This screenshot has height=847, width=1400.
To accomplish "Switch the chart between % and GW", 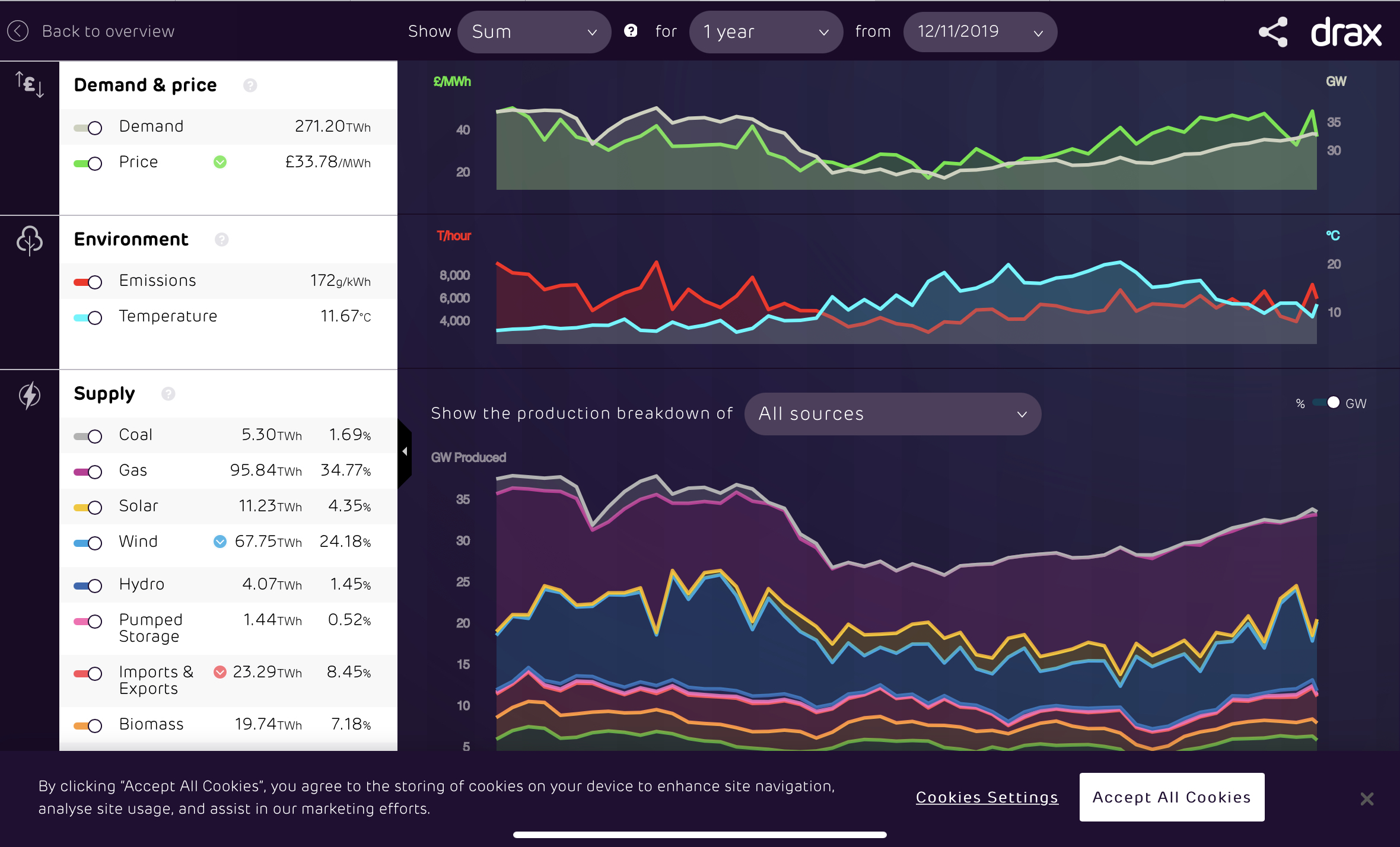I will tap(1327, 403).
